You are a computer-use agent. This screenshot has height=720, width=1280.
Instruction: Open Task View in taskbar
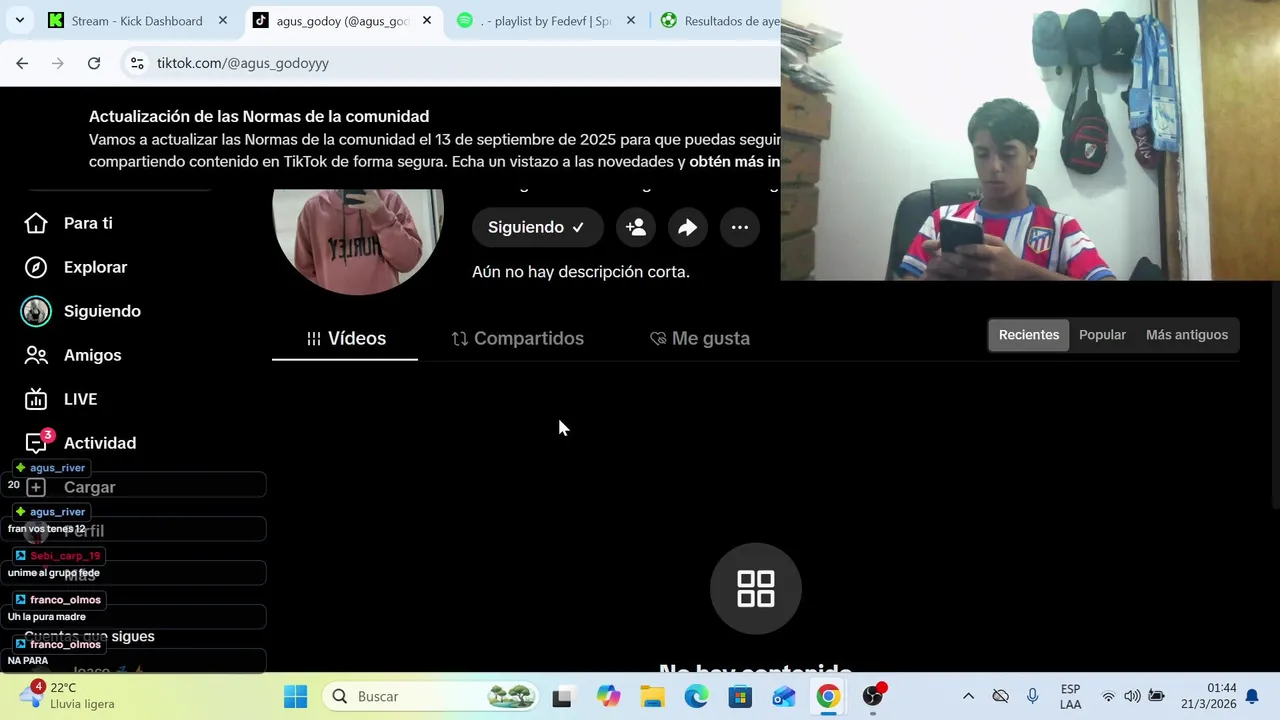562,696
